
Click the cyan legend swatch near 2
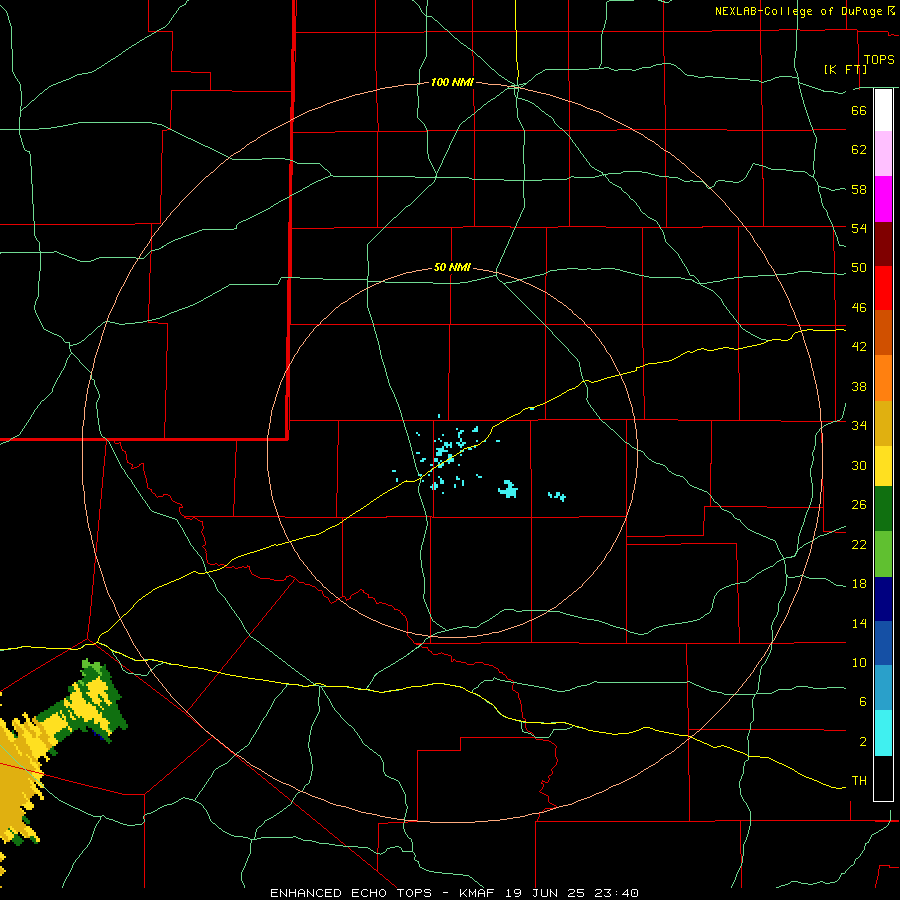pos(883,732)
